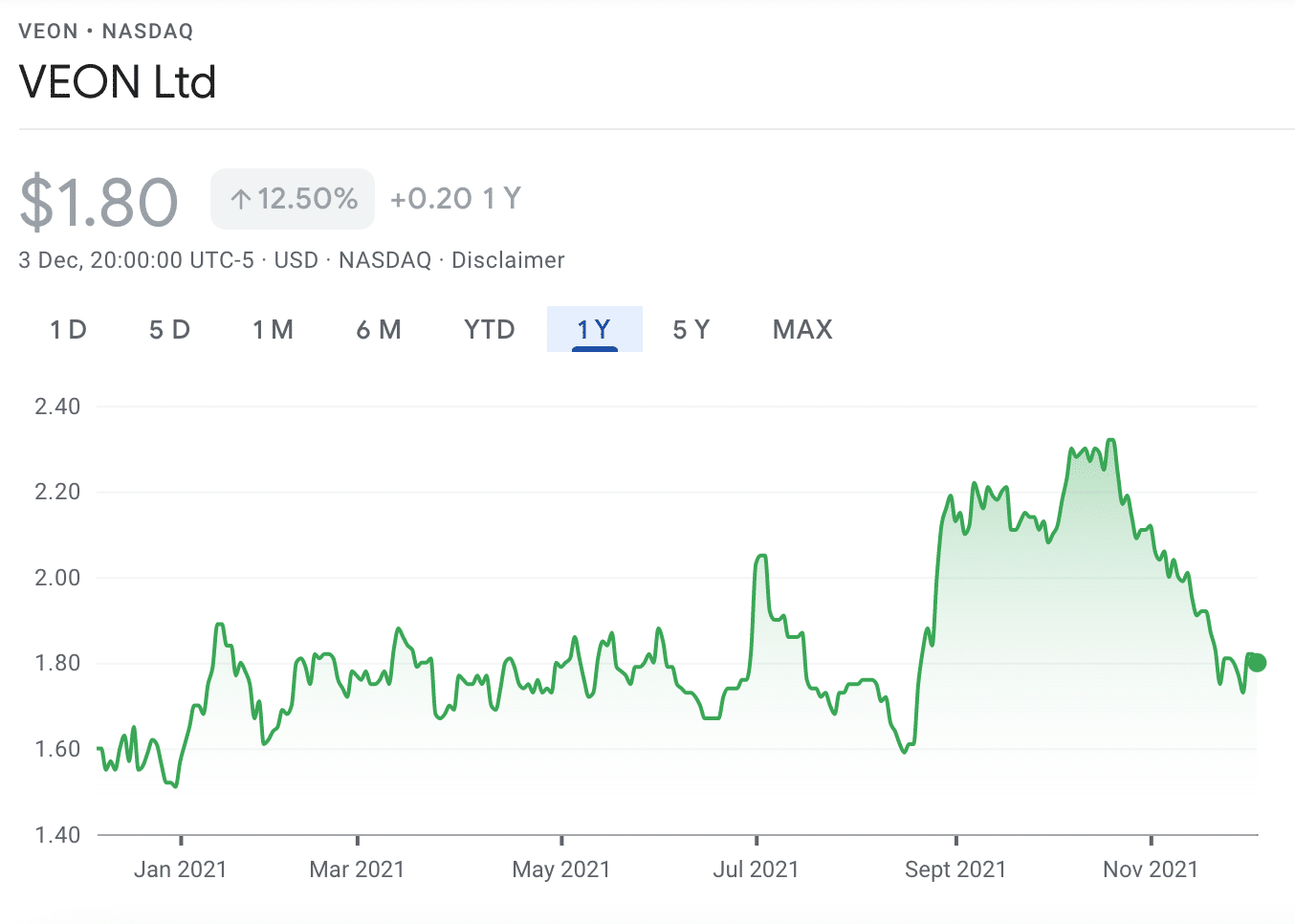Click the up arrow in percent badge

coord(241,199)
